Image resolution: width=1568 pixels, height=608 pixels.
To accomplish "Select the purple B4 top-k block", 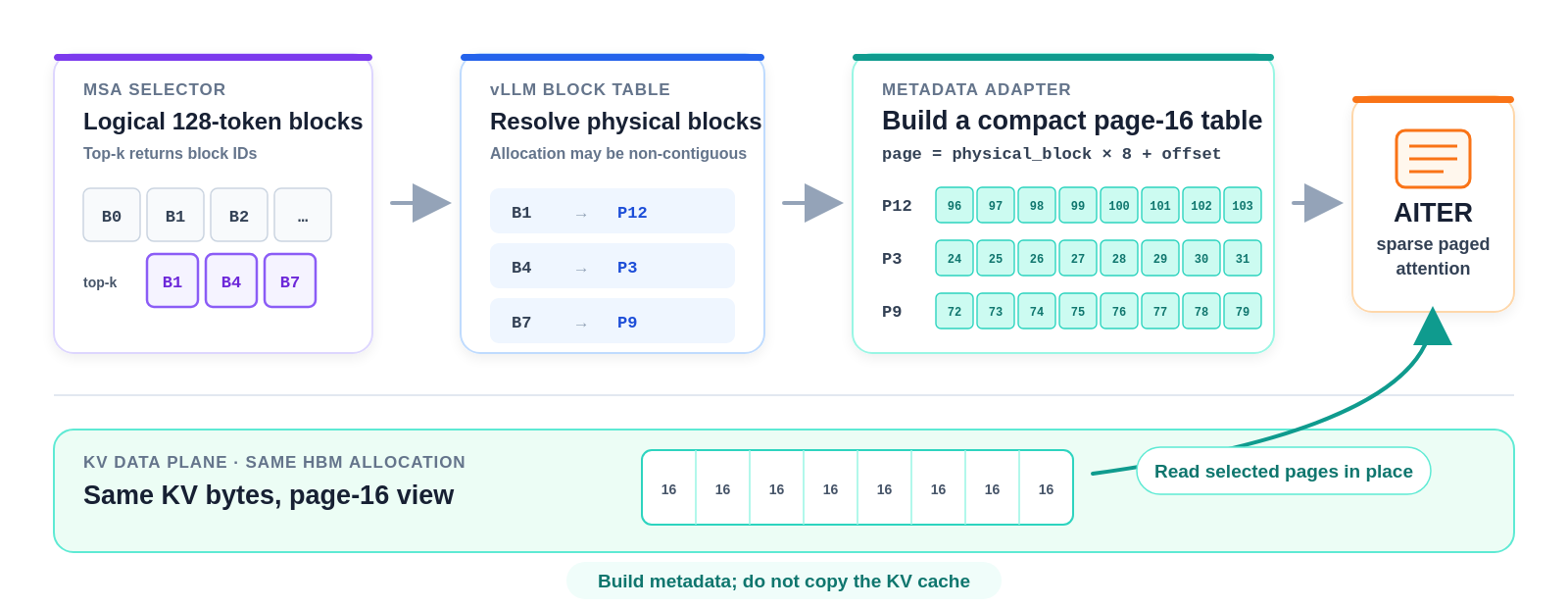I will (231, 280).
